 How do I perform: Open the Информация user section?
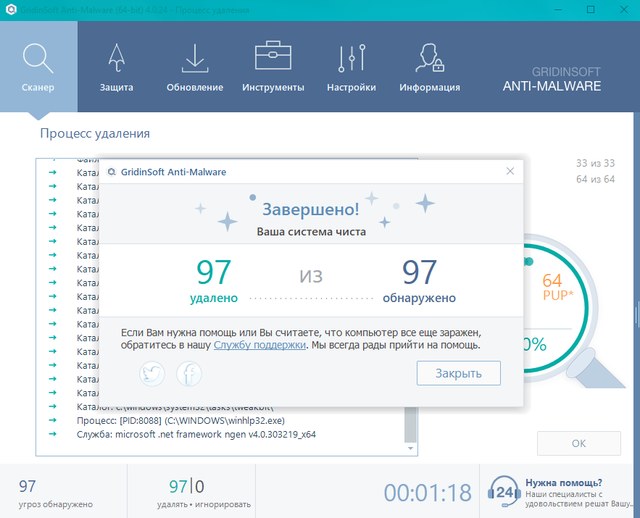(429, 65)
